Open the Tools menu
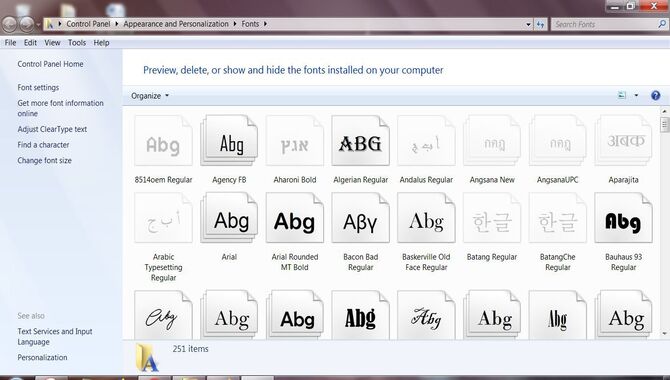Screen dimensions: 670x380 coord(77,43)
